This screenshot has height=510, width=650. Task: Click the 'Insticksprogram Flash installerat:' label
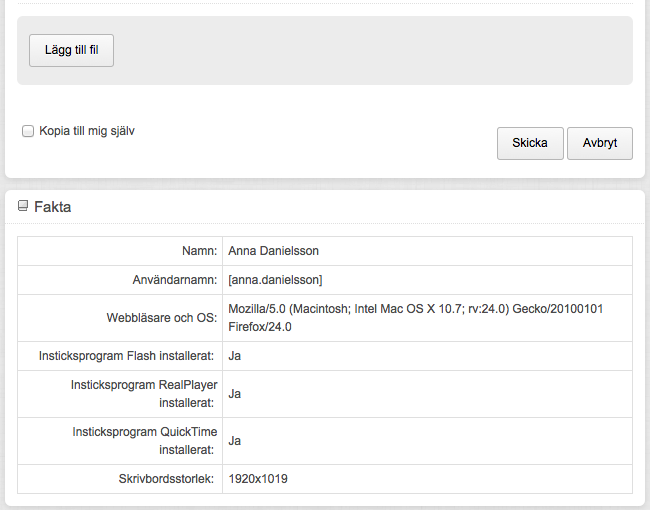(126, 356)
